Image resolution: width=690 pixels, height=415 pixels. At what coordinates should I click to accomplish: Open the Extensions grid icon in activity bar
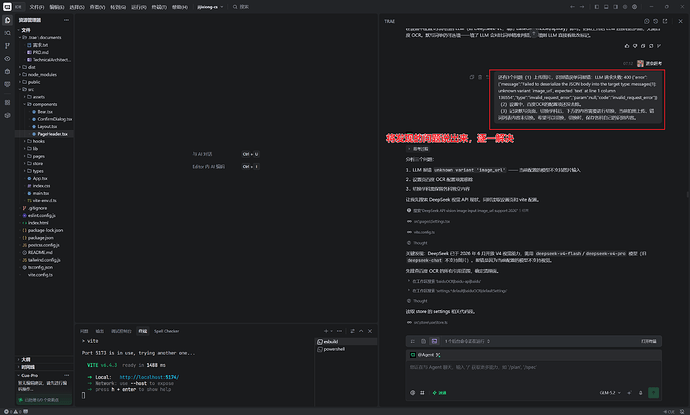7,103
